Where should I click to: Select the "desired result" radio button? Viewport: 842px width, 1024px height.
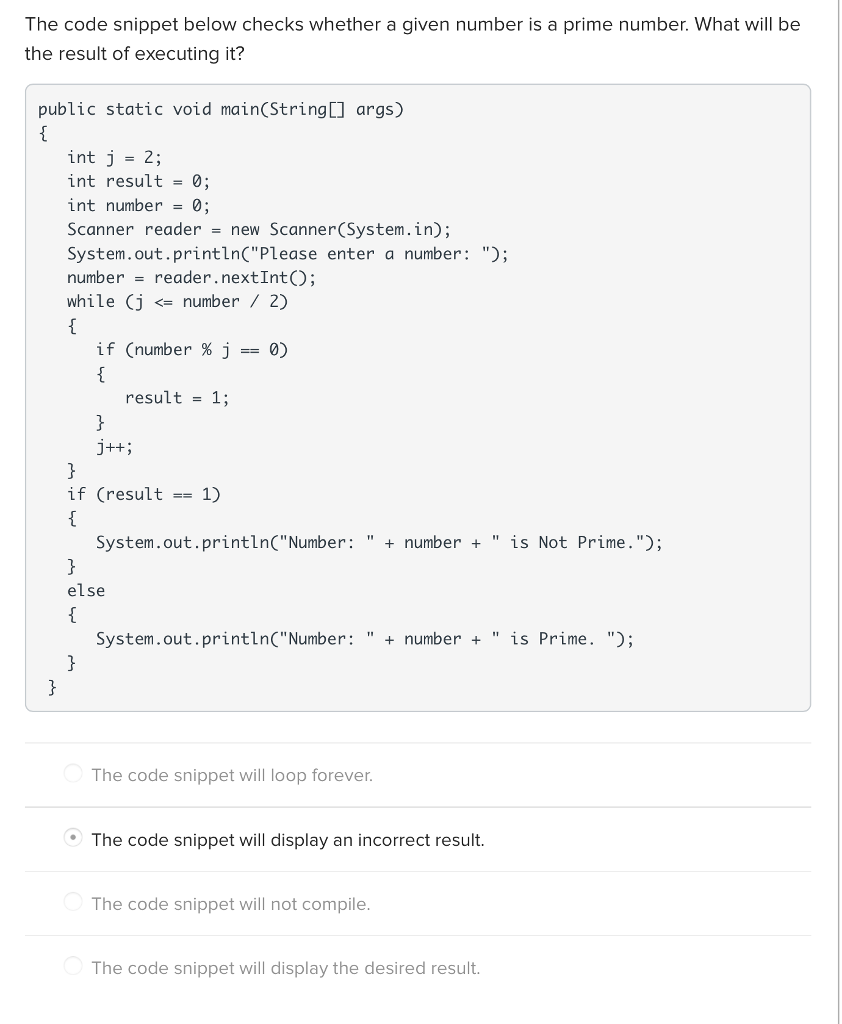click(x=73, y=967)
